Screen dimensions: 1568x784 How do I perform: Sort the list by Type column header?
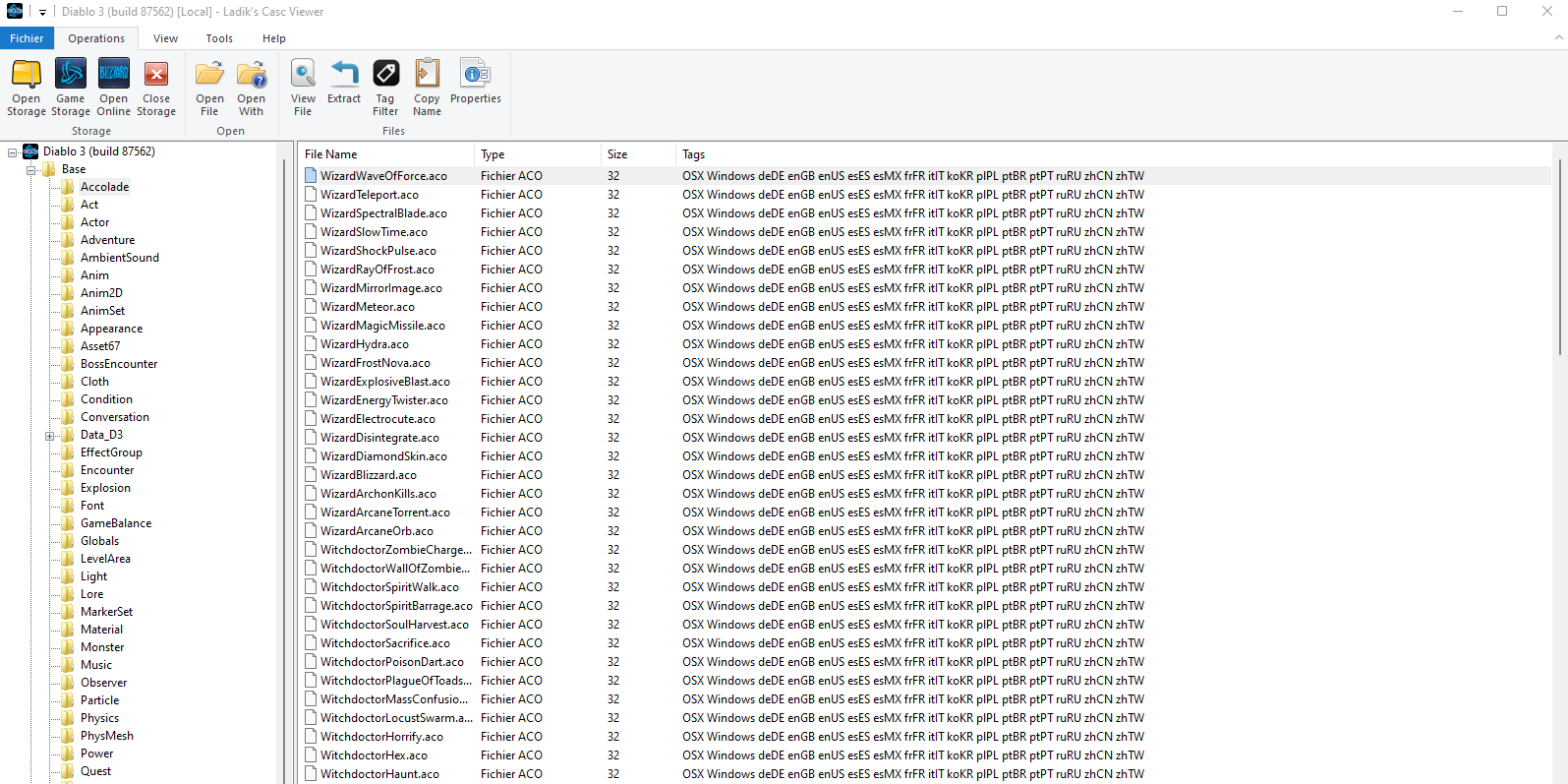[537, 154]
